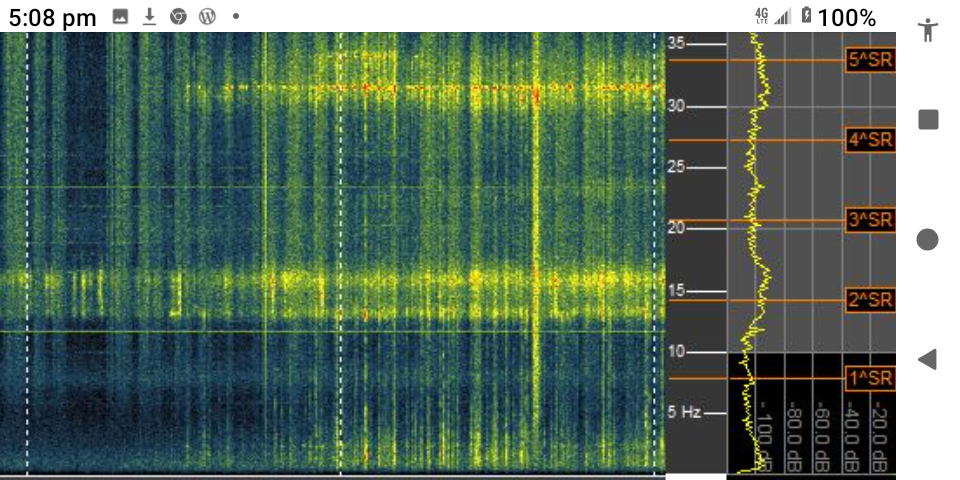
Task: Select the 3^SR resonance marker label
Action: click(869, 220)
